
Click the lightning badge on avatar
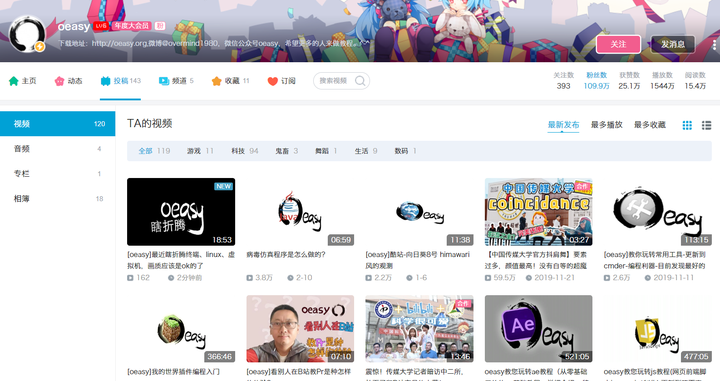[x=40, y=47]
